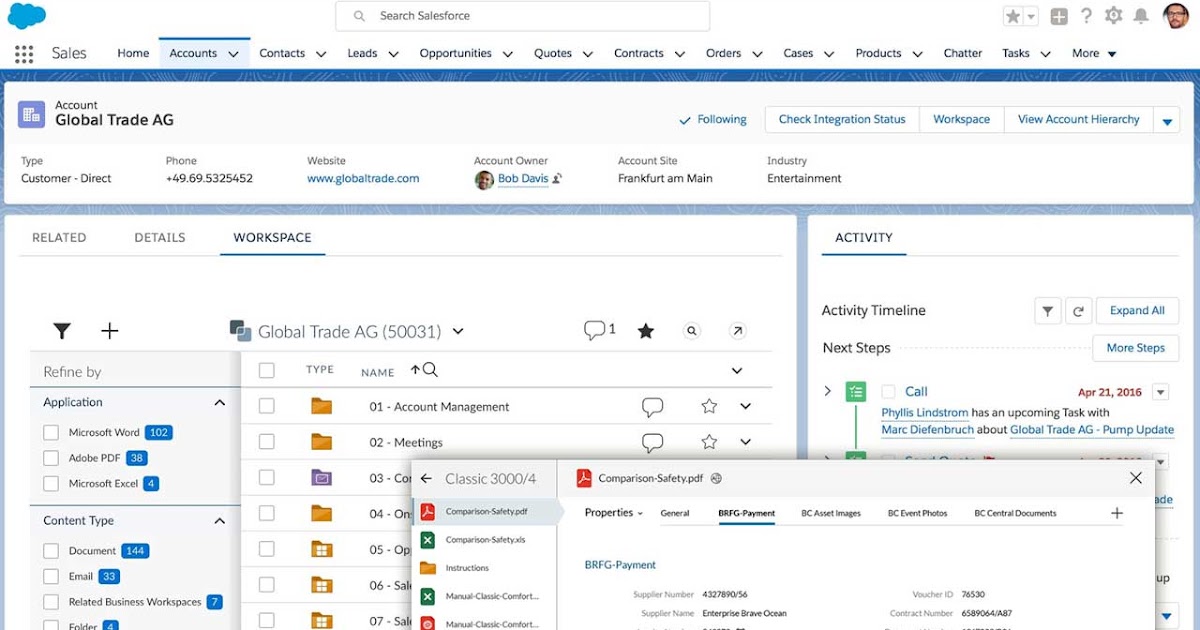
Task: Check the Document content type filter
Action: coord(51,551)
